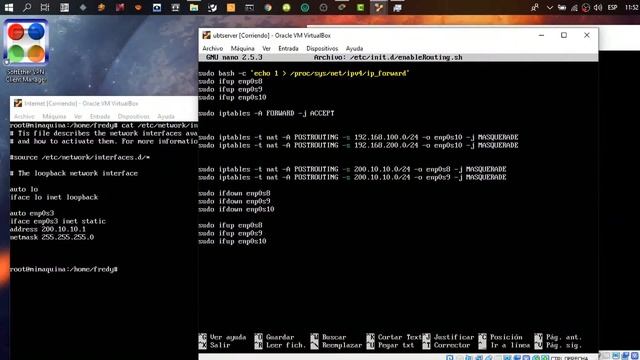This screenshot has height=360, width=640.
Task: Open the clock showing 11:52
Action: (631, 7)
